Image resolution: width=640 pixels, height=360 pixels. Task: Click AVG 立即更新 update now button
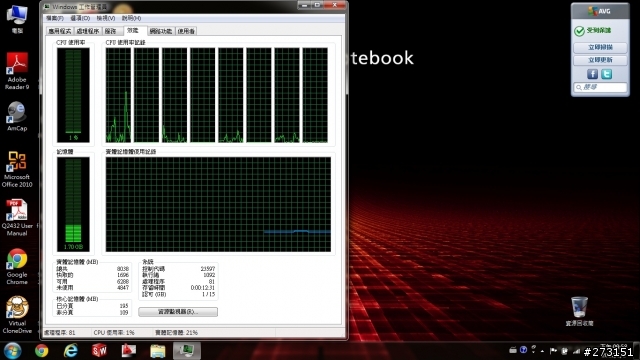[600, 60]
